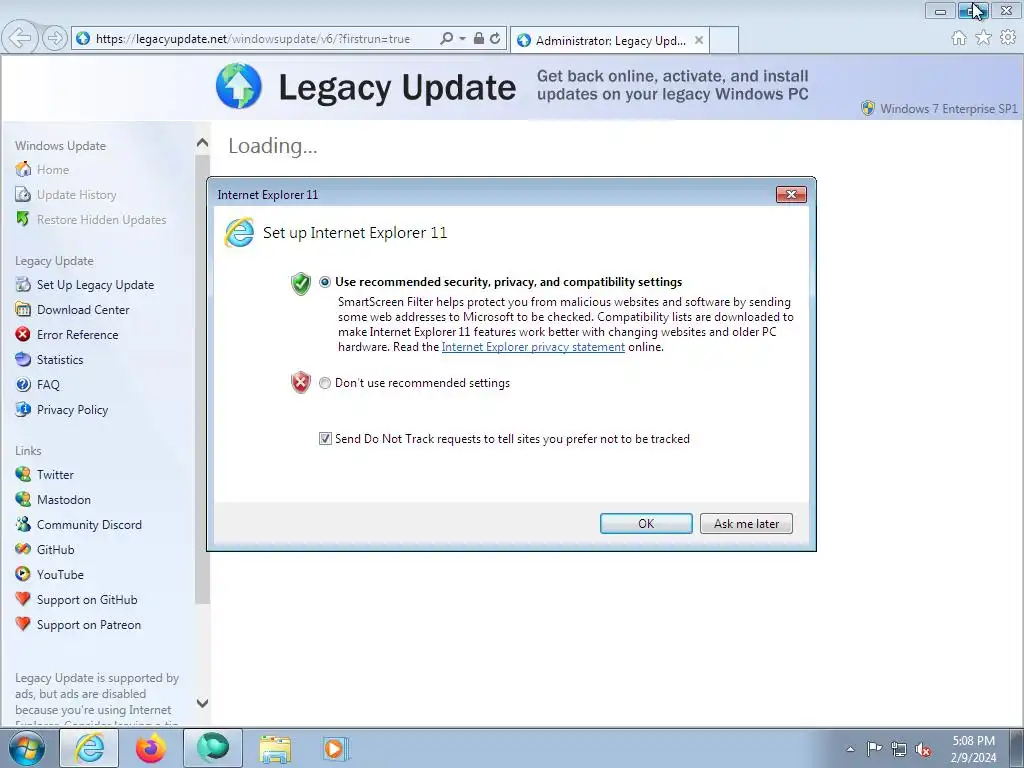Click the Twitter sidebar icon
The image size is (1024, 768).
(x=23, y=475)
